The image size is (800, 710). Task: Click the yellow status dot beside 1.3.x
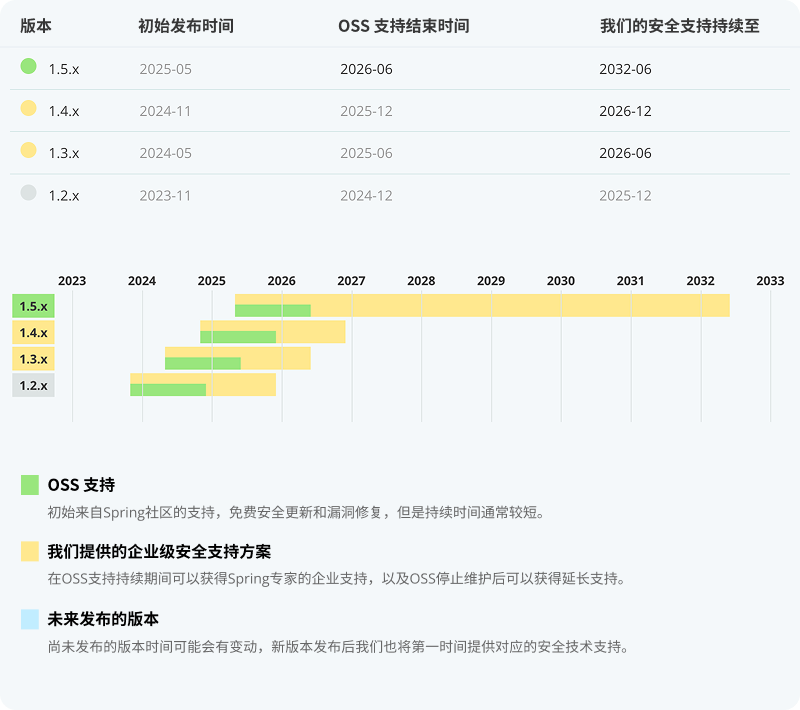coord(28,151)
